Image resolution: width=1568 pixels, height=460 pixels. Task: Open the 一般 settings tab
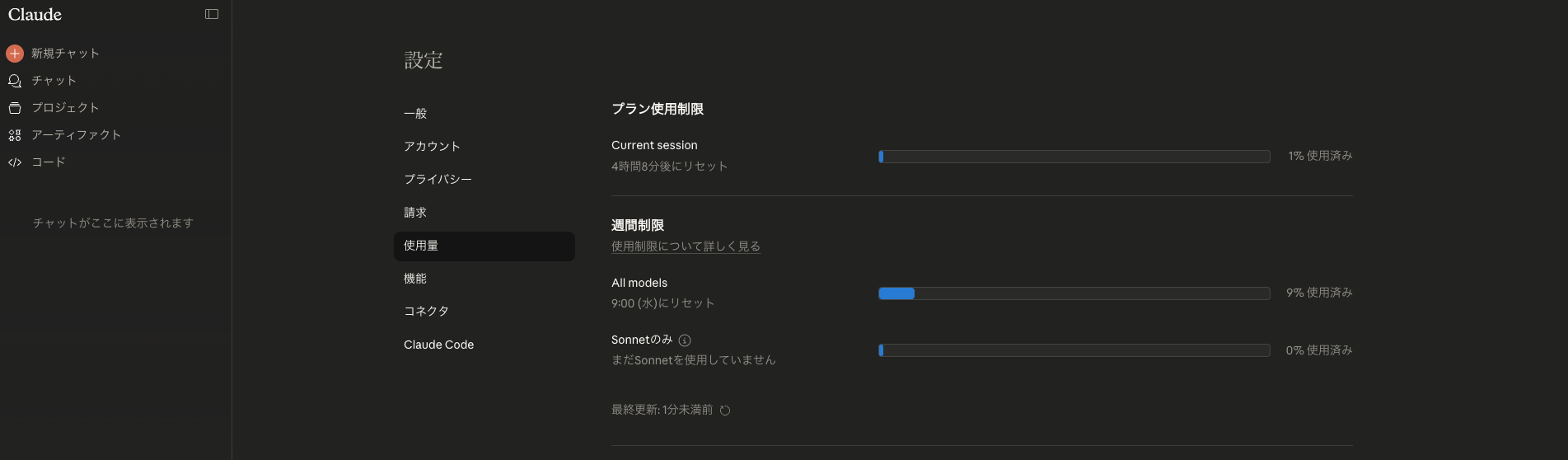tap(415, 114)
